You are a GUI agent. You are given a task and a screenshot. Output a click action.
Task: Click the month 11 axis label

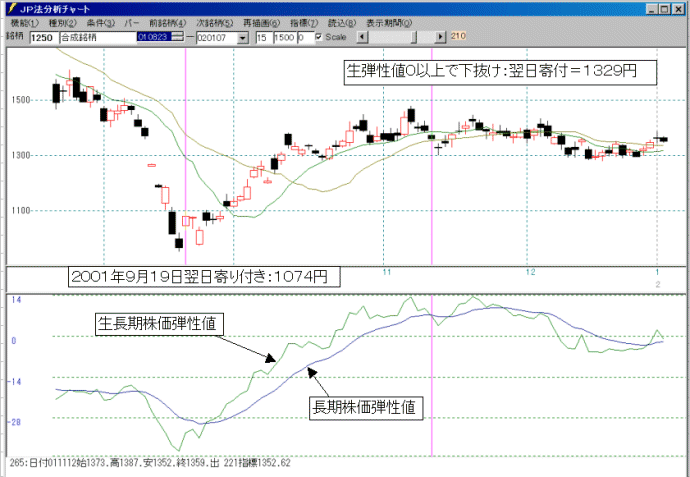pos(386,272)
